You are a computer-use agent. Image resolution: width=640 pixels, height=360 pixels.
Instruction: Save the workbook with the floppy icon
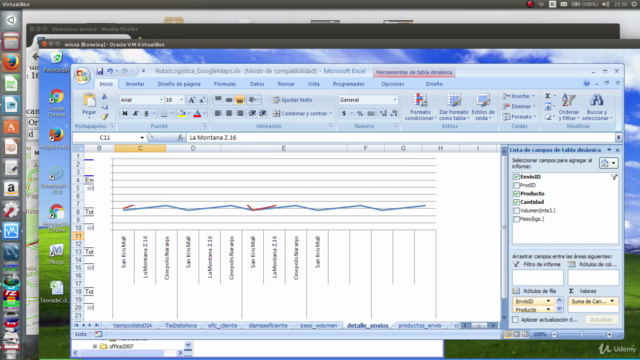pyautogui.click(x=100, y=71)
